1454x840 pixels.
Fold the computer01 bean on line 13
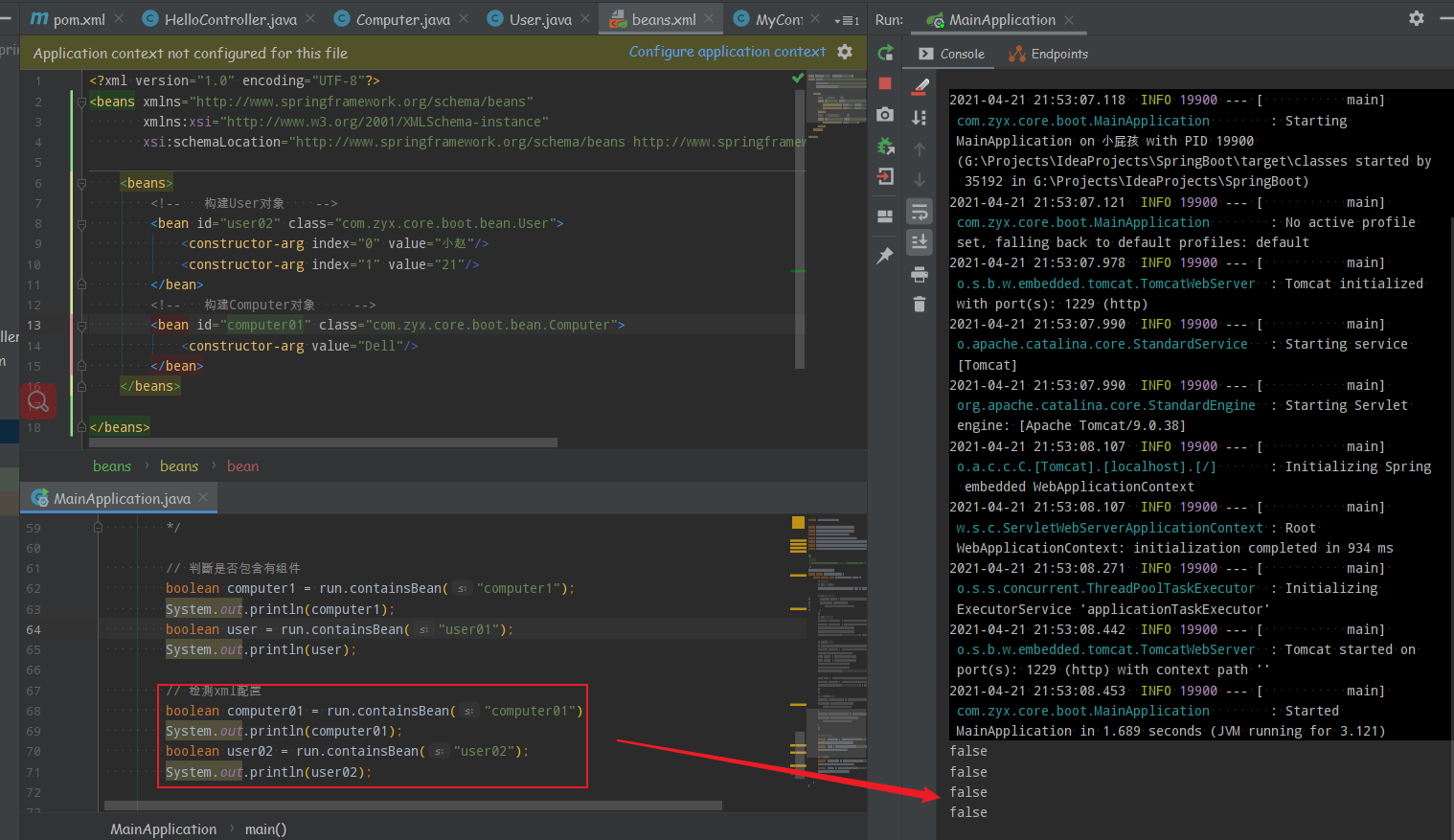click(x=81, y=326)
